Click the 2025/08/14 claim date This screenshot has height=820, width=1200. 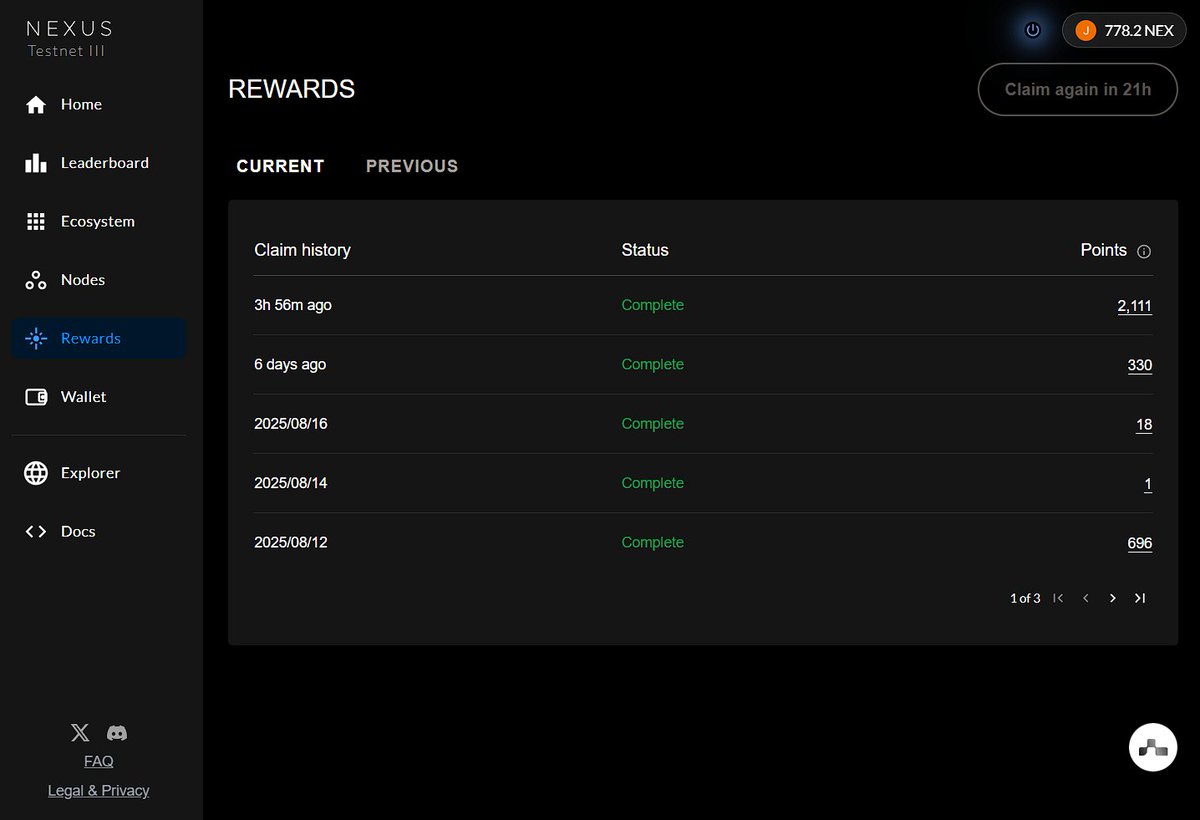(291, 483)
